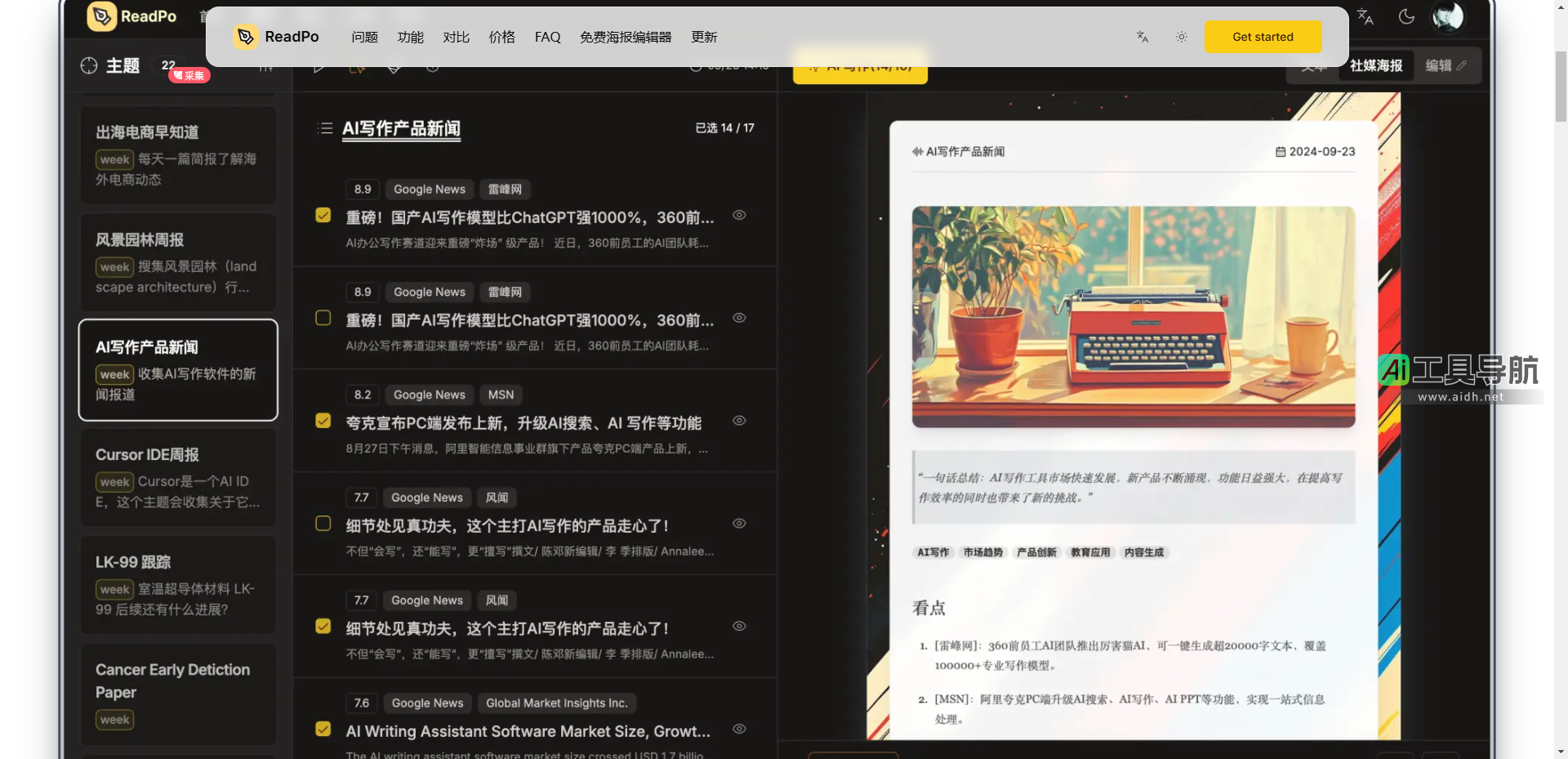Switch to the 社媒海报 tab
This screenshot has height=759, width=1568.
click(x=1375, y=65)
